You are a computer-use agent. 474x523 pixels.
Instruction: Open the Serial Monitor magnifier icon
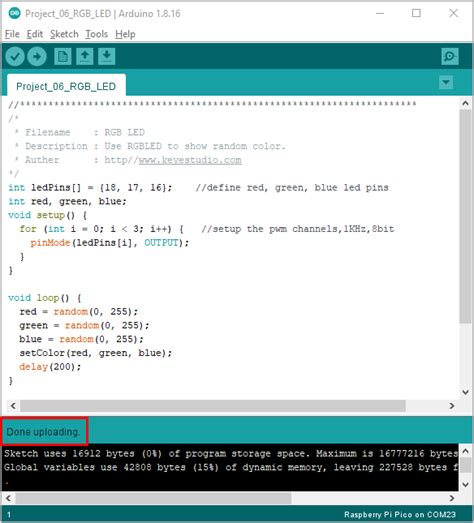(450, 56)
